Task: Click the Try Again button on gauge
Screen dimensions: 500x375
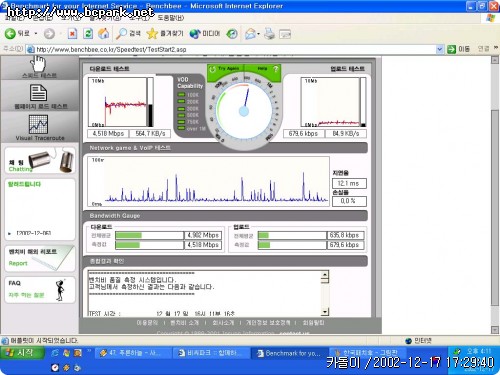Action: [x=225, y=69]
